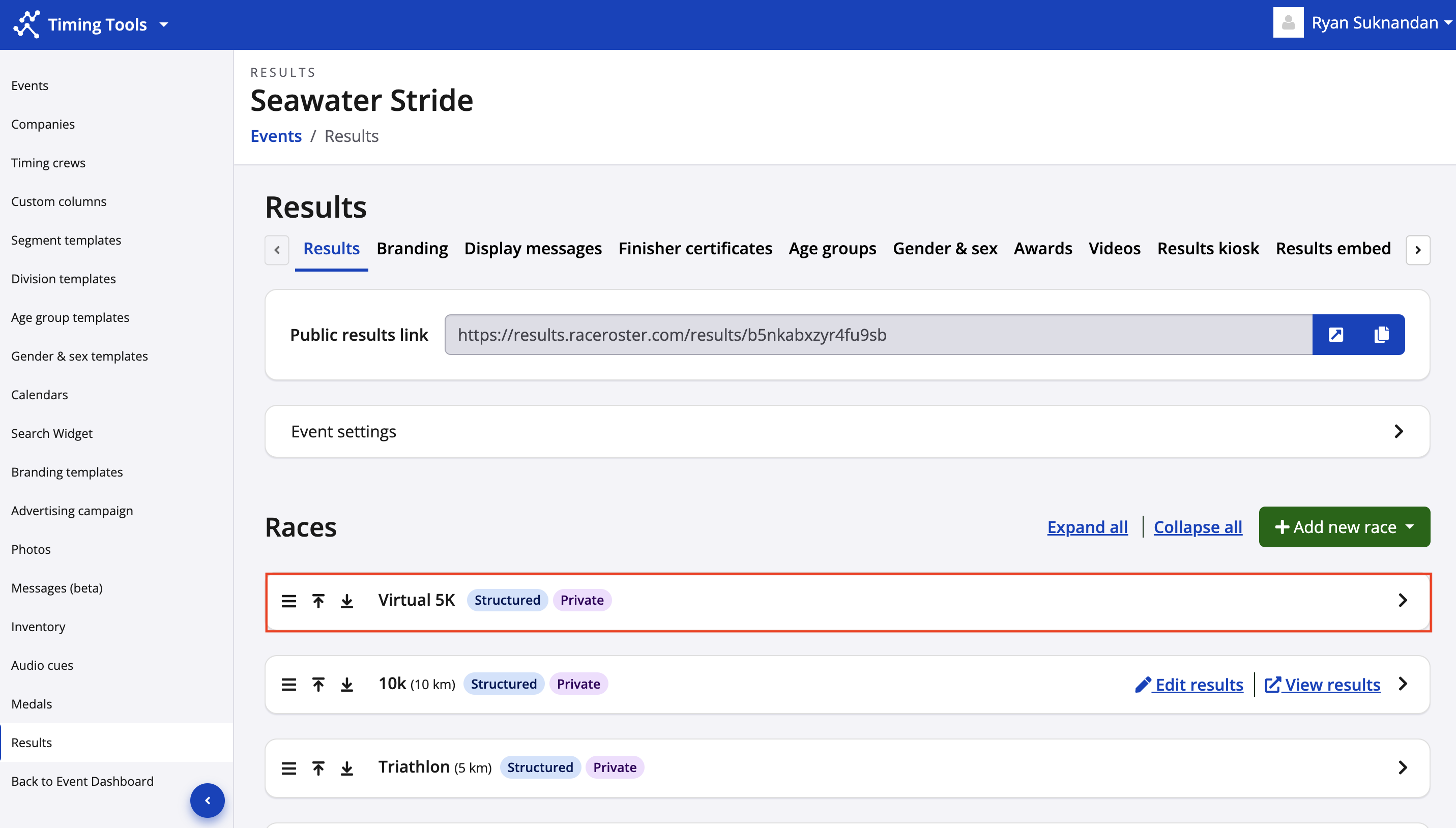Copy the public results link icon
Image resolution: width=1456 pixels, height=828 pixels.
pos(1381,334)
